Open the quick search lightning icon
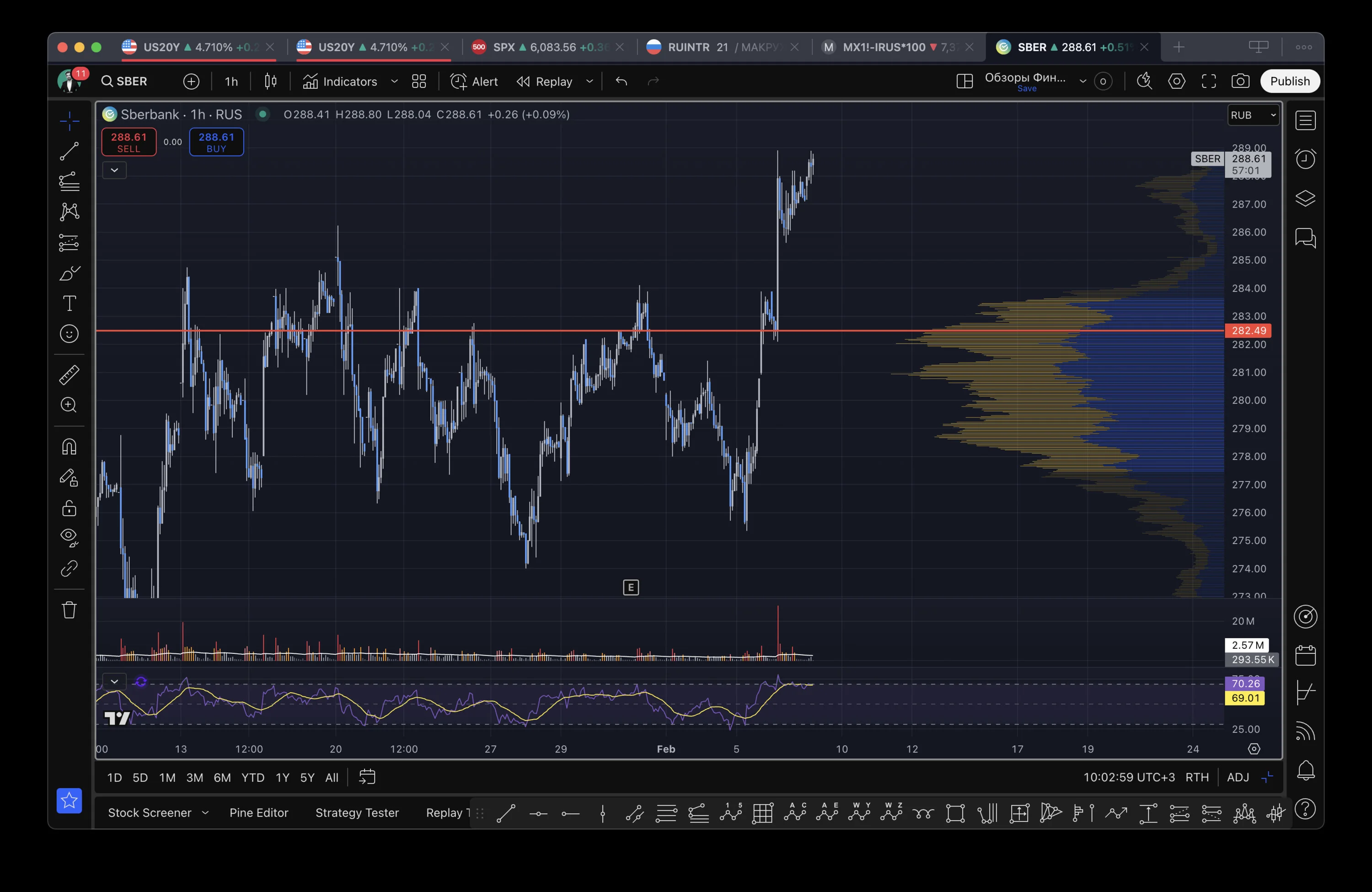The width and height of the screenshot is (1372, 892). 1144,81
